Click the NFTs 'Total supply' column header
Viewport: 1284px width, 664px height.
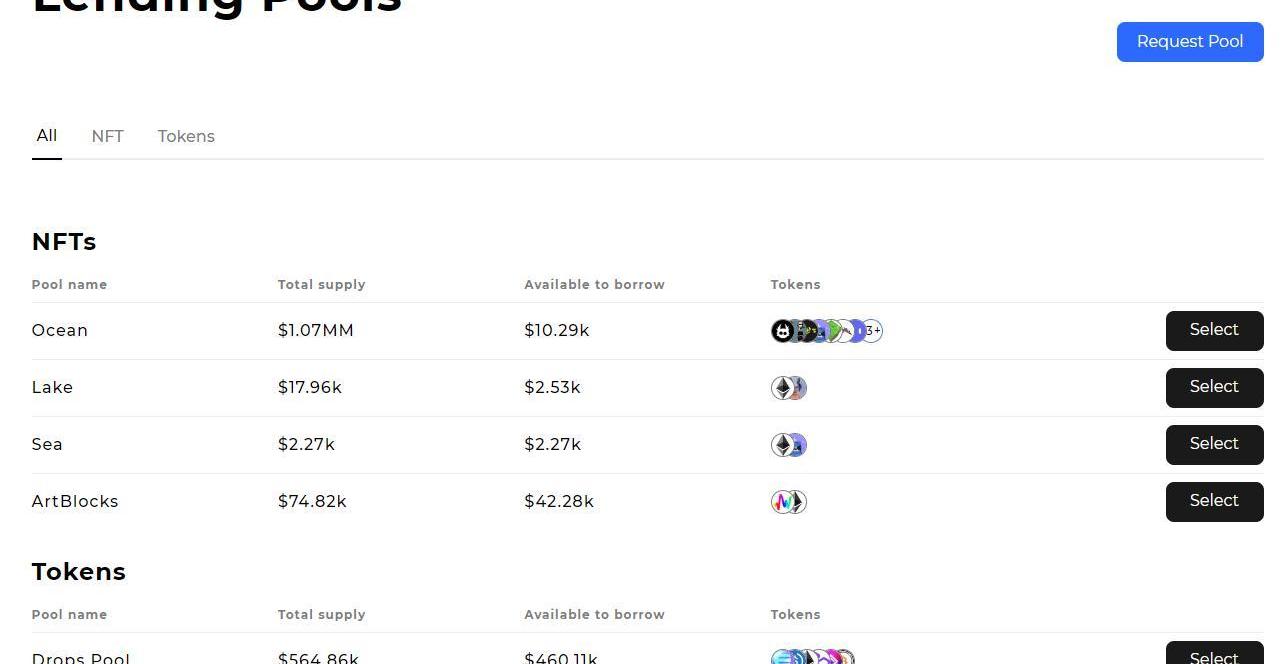tap(322, 285)
